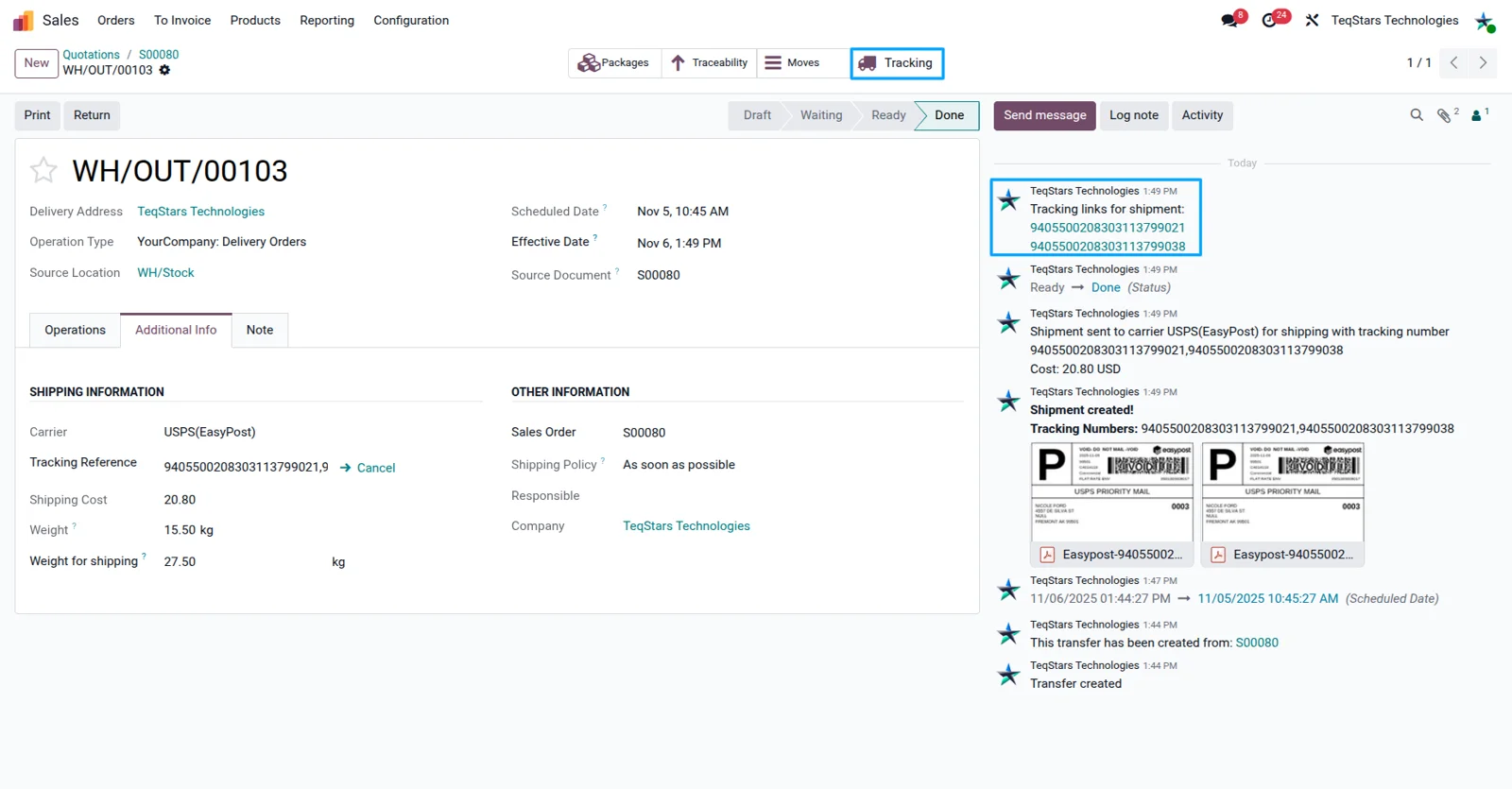Click the gear icon next to WH/OUT/00103

coord(164,70)
